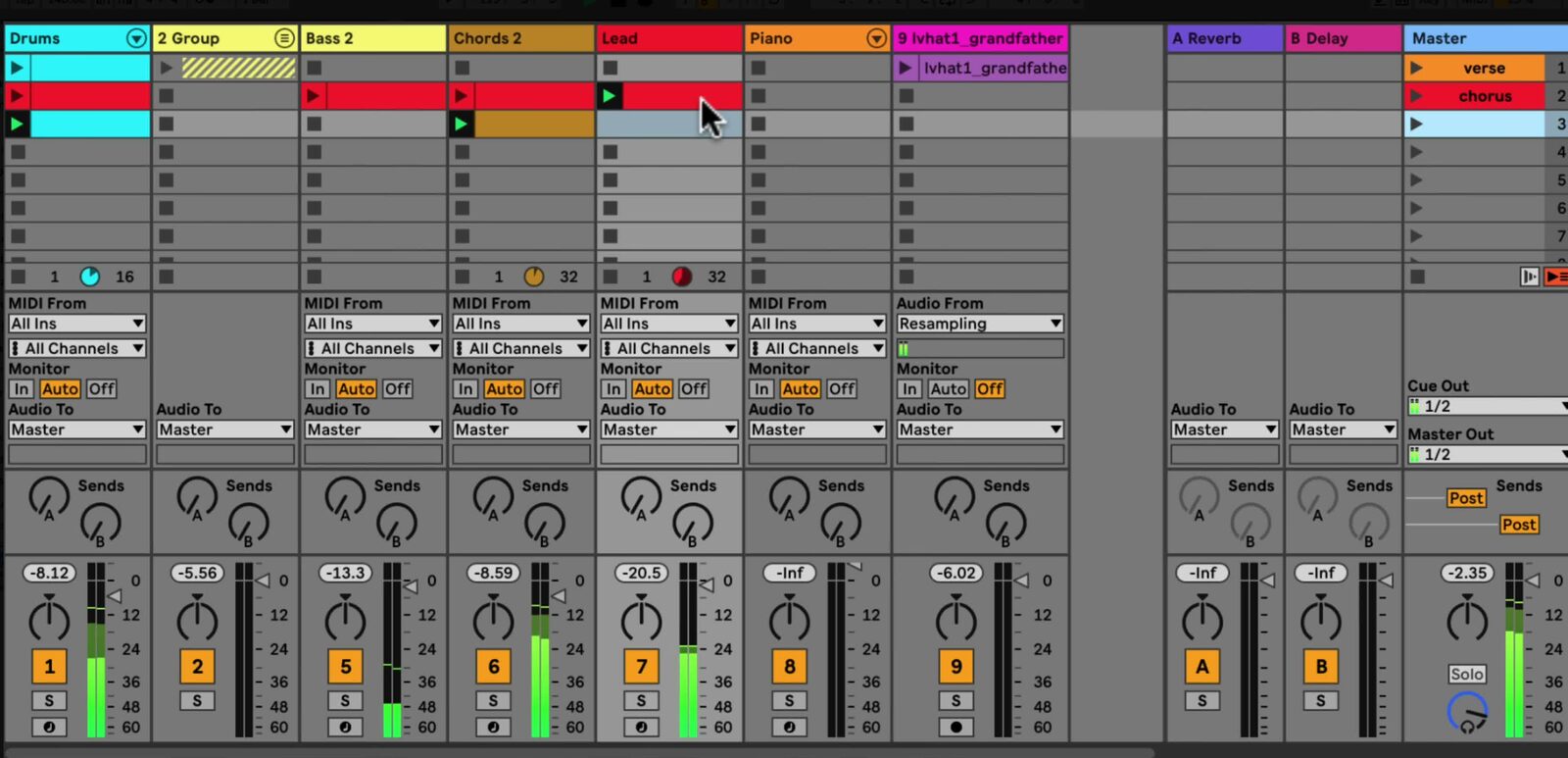Stop clips in the Chords 2 track
The image size is (1568, 758).
463,277
